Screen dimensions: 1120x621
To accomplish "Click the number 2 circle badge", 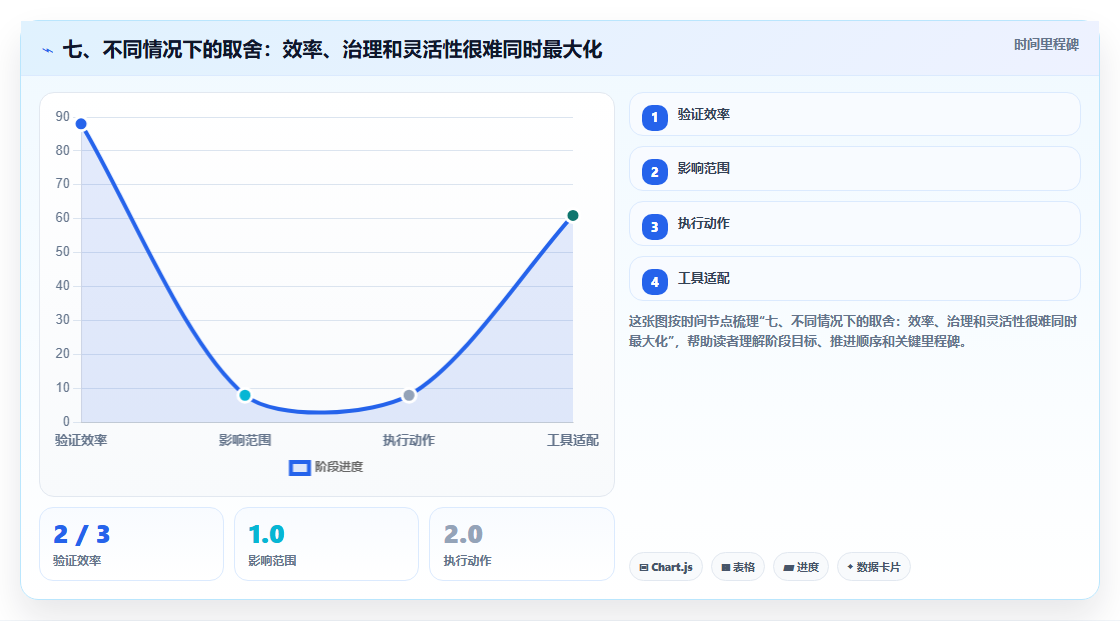I will (654, 172).
